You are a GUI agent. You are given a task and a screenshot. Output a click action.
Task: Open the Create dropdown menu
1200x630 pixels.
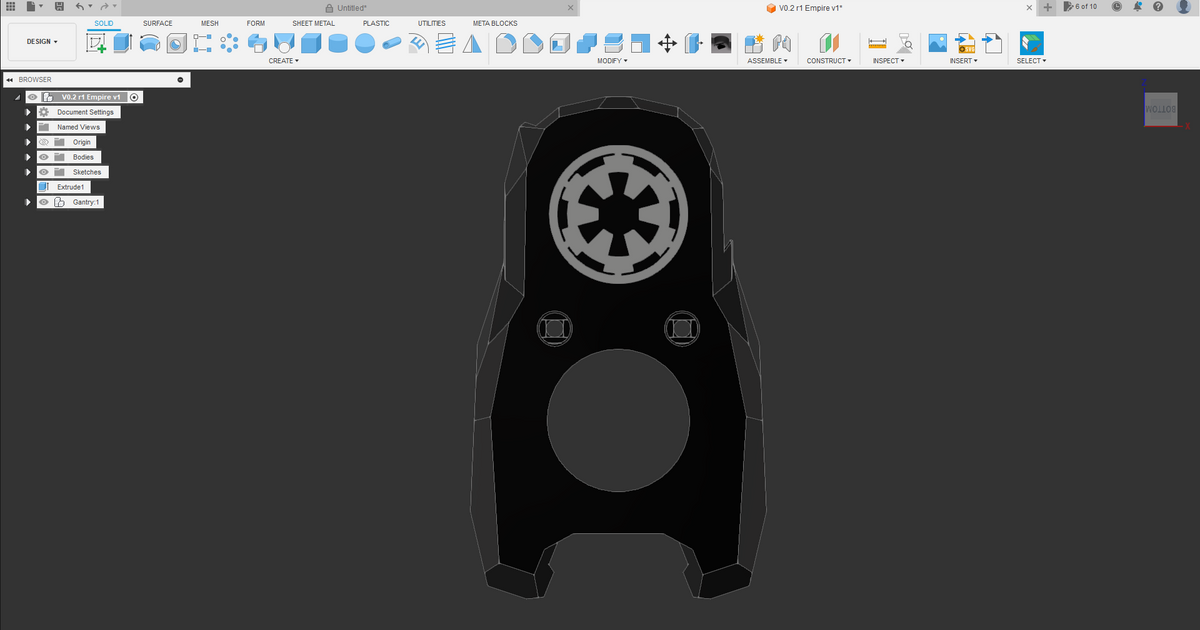pos(284,60)
